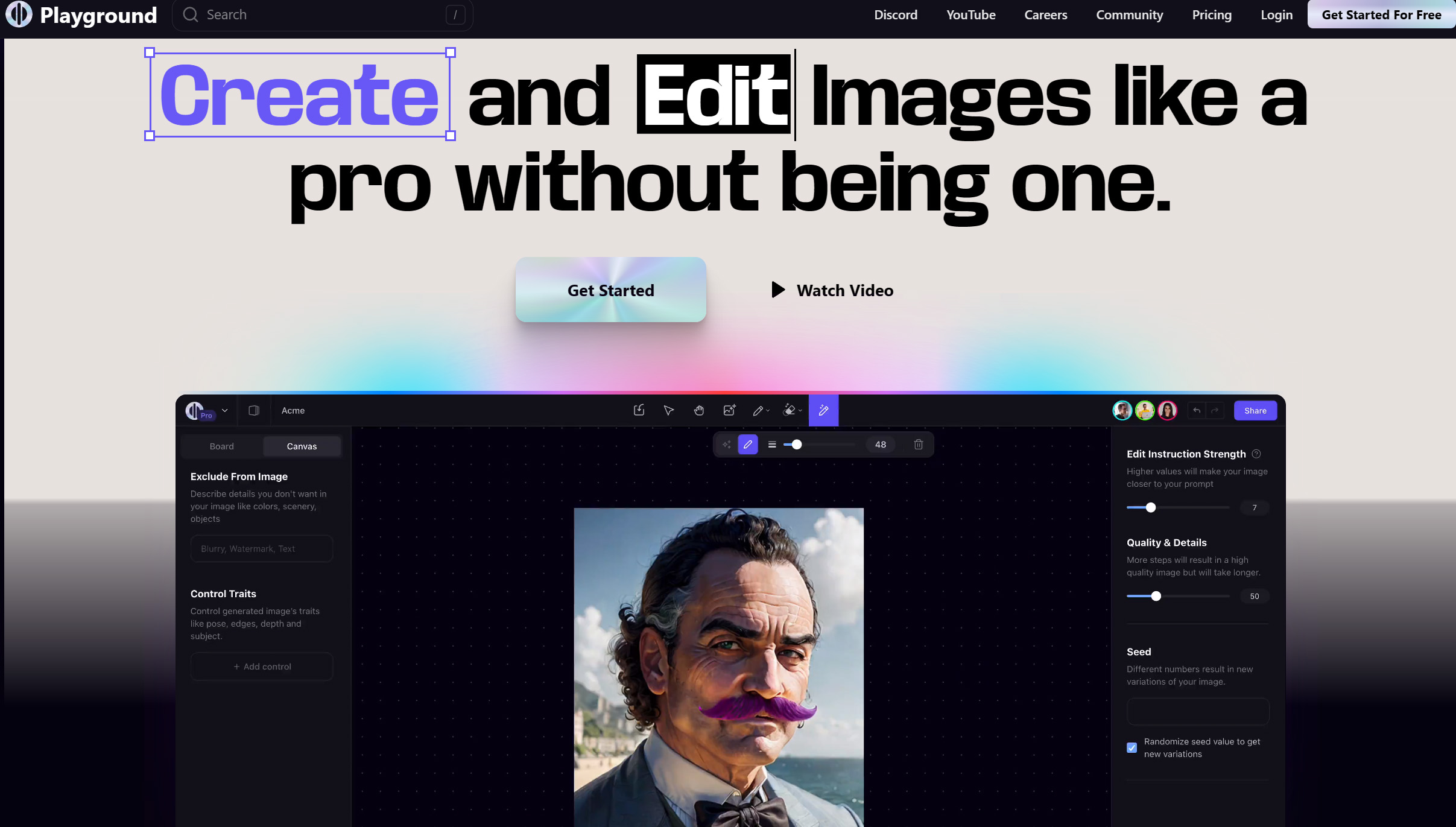Click the Add control button
The width and height of the screenshot is (1456, 827).
coord(262,667)
